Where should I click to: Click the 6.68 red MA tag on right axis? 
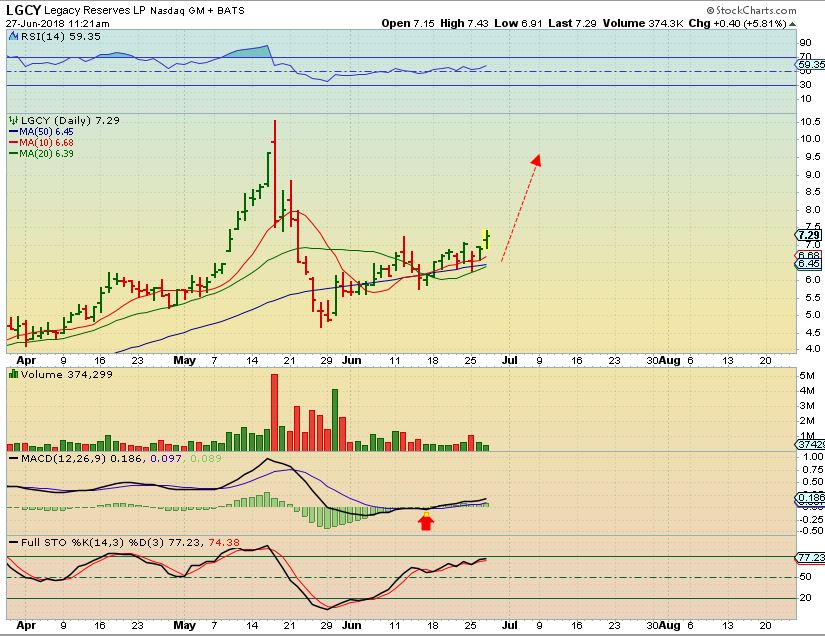pyautogui.click(x=809, y=255)
